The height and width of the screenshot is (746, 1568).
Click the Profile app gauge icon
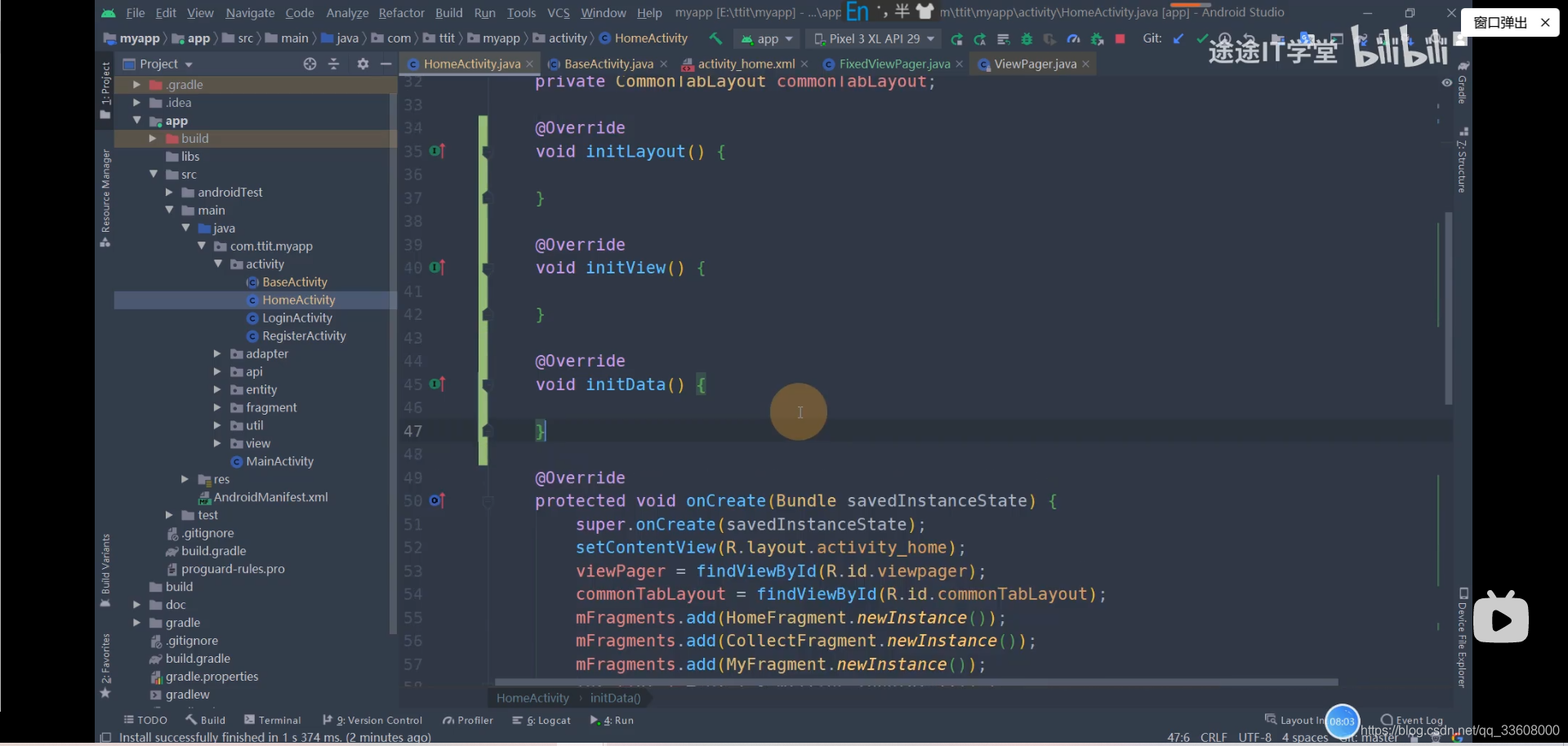1073,39
